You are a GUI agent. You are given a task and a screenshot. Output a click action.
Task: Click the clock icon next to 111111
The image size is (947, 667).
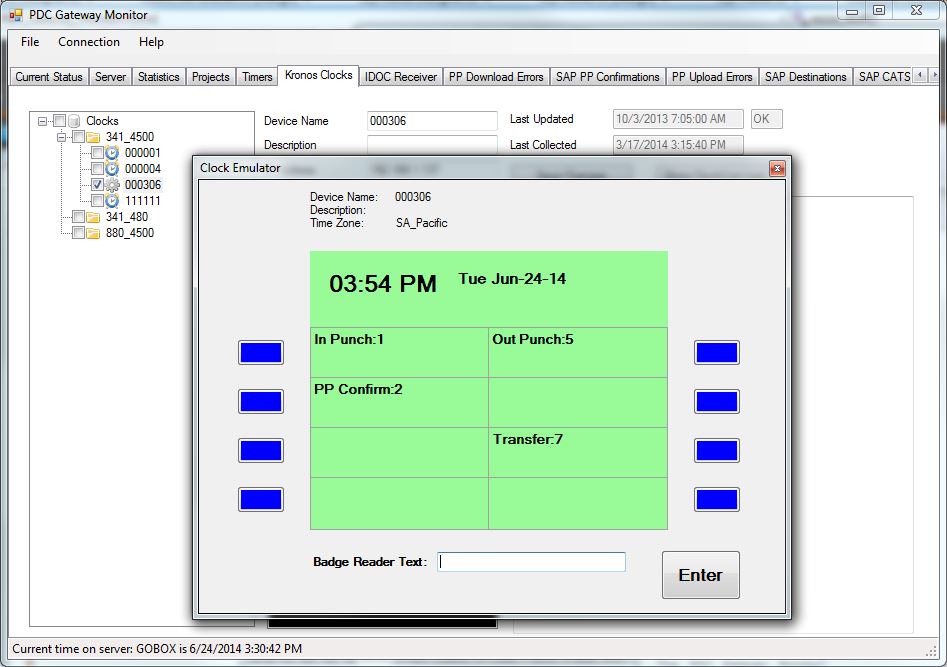113,201
